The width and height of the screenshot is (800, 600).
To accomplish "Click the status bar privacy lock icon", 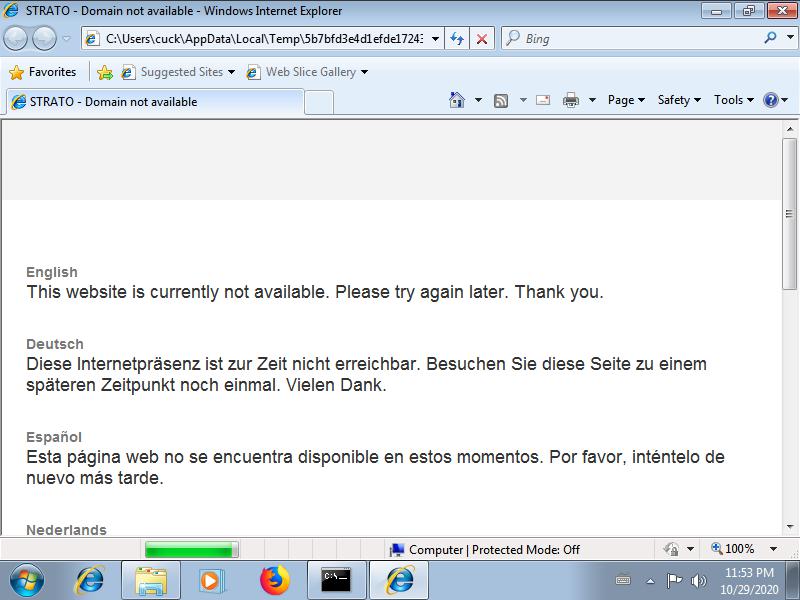I will pyautogui.click(x=671, y=549).
